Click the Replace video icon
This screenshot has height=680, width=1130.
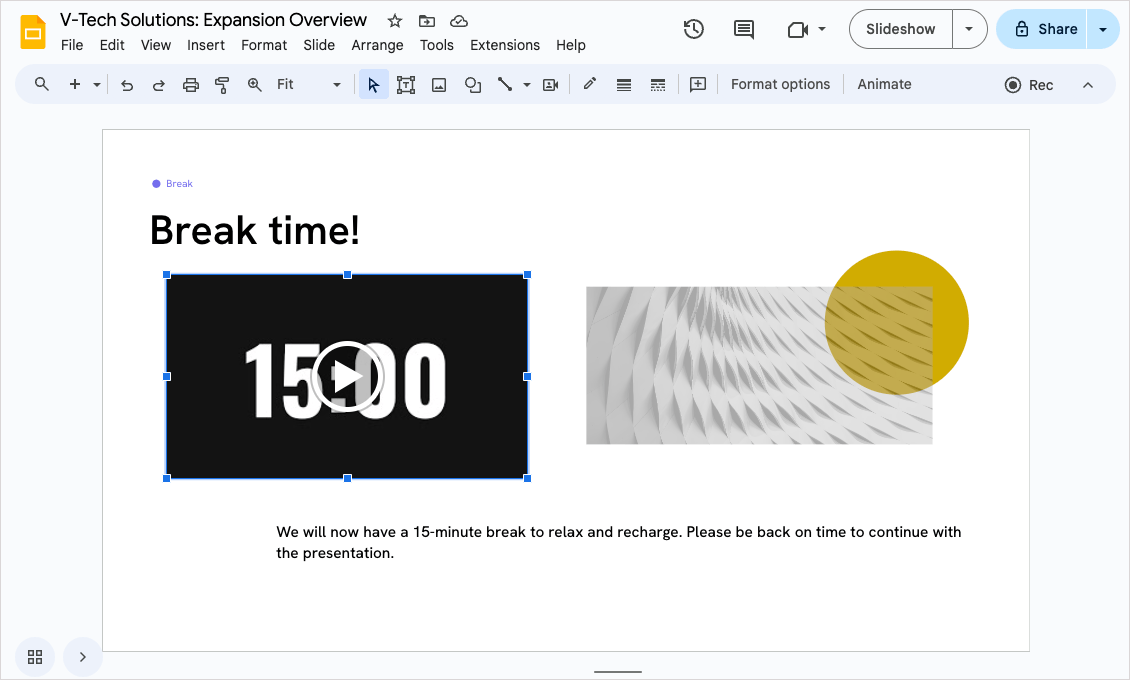tap(551, 85)
